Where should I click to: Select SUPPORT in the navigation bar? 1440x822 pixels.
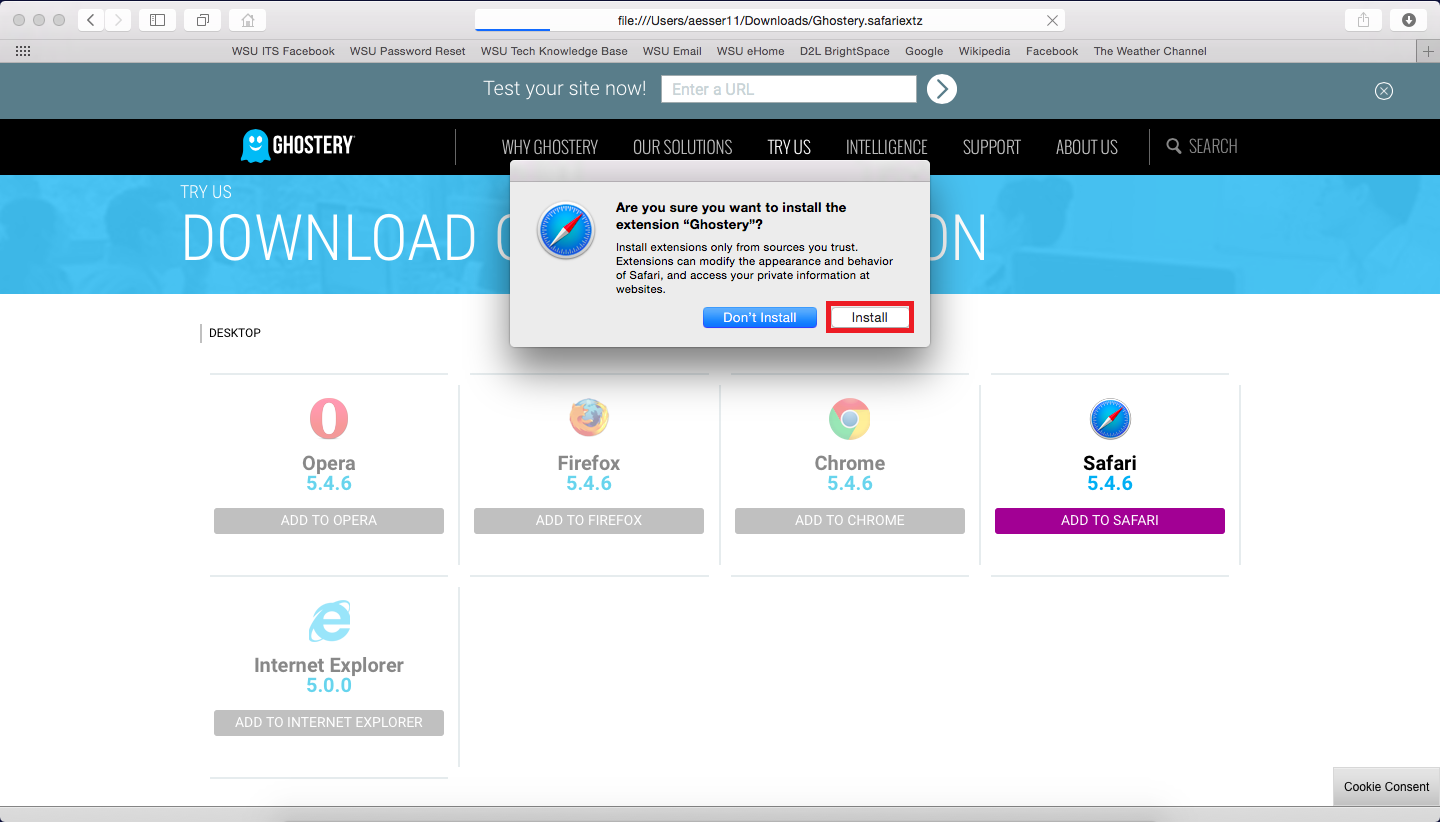pos(991,147)
